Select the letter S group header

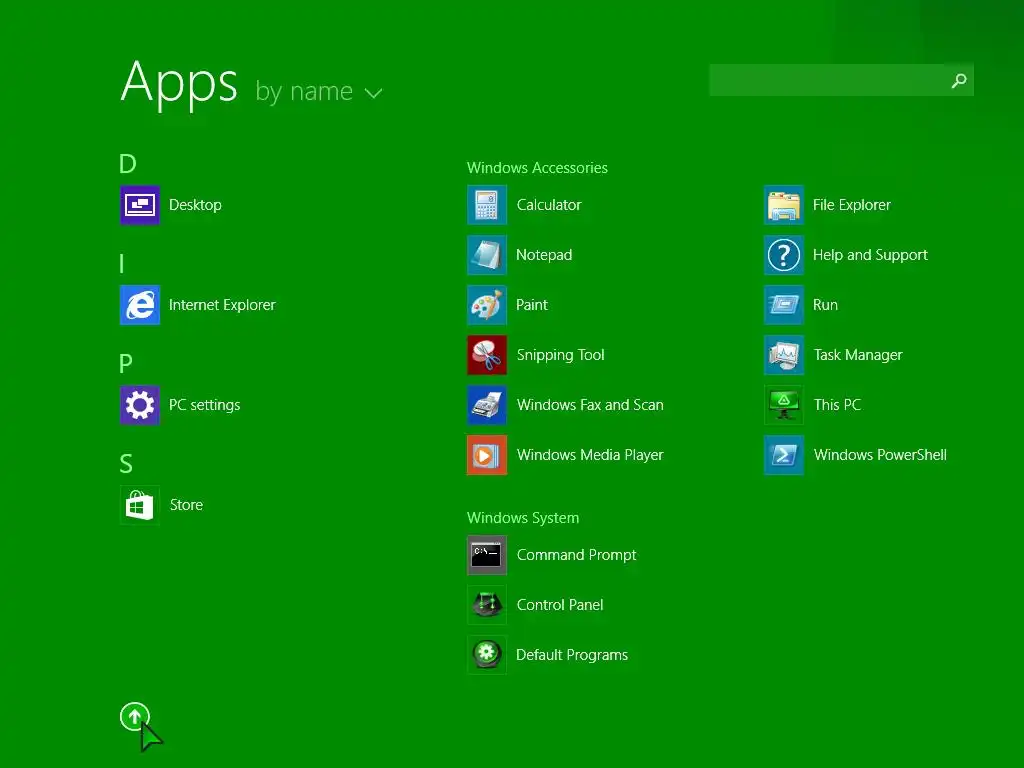click(x=126, y=464)
